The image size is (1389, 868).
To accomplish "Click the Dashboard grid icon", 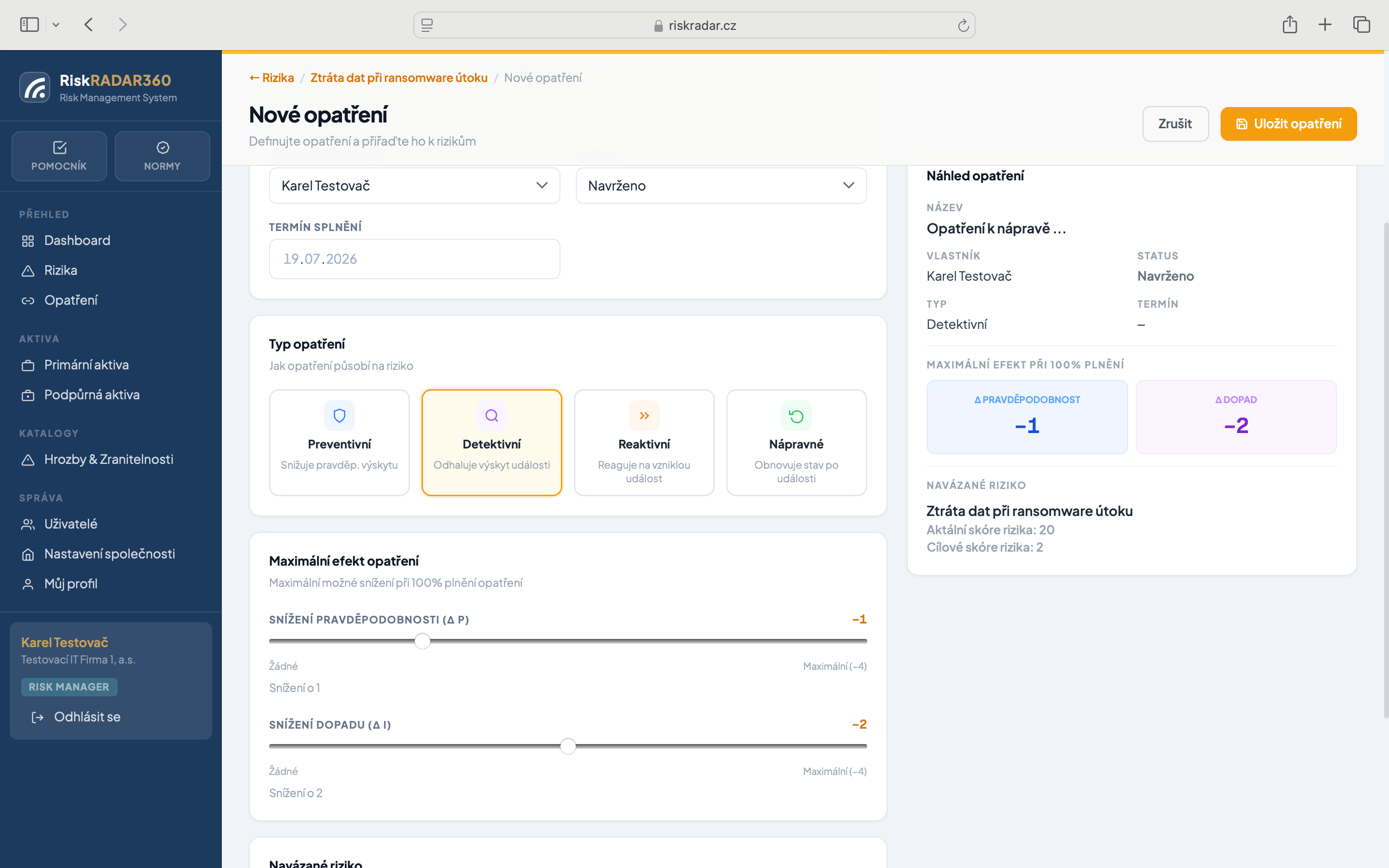I will click(x=27, y=241).
